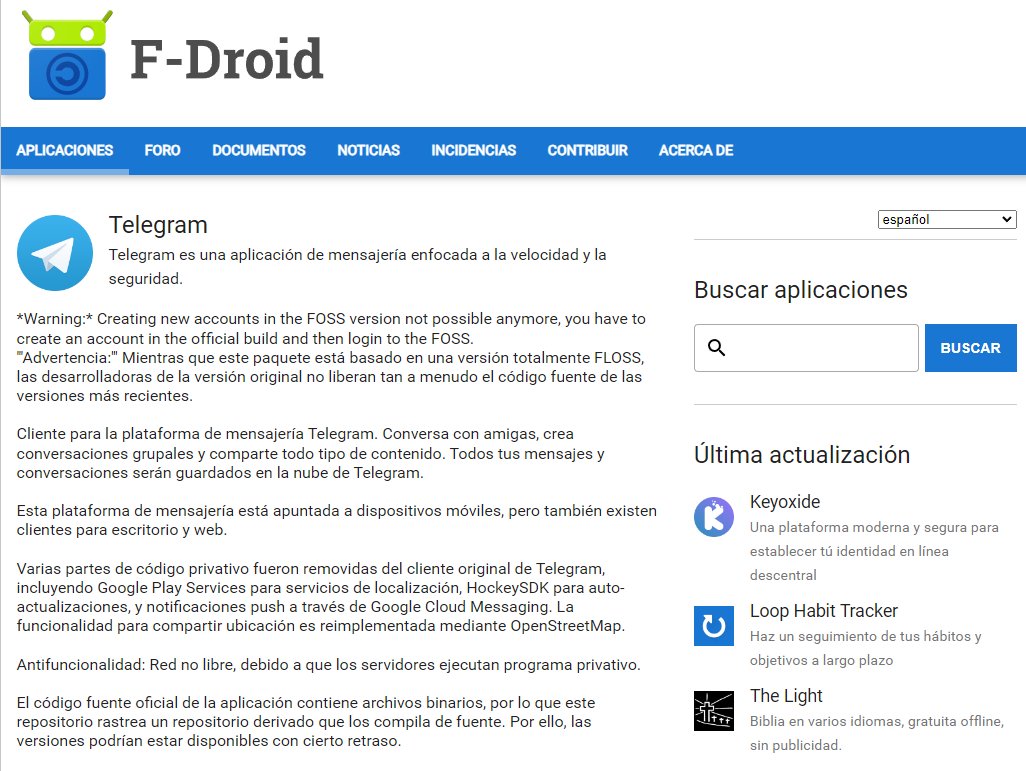The width and height of the screenshot is (1026, 771).
Task: Open the español language dropdown
Action: point(947,219)
